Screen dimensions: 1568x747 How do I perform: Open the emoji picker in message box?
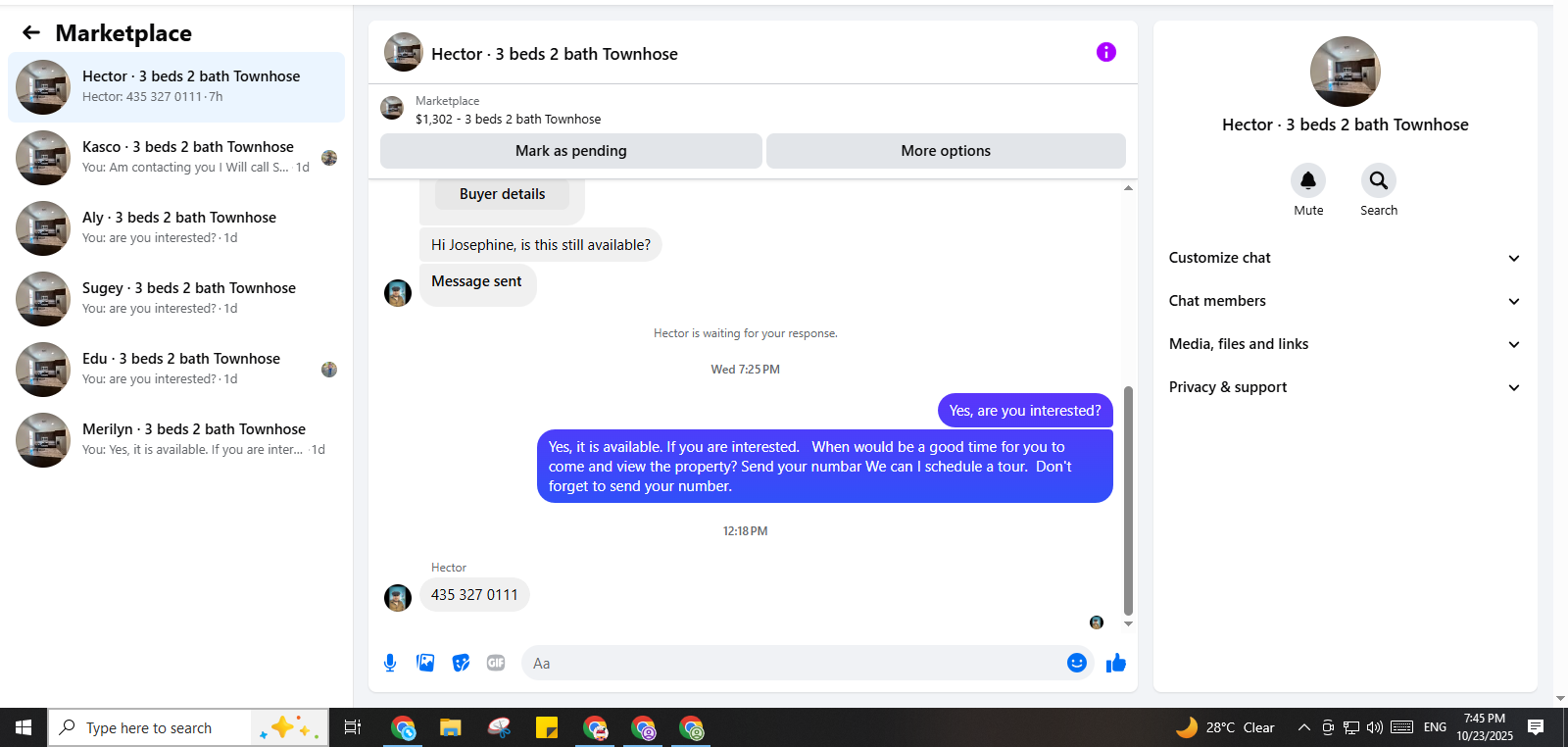[x=1076, y=663]
